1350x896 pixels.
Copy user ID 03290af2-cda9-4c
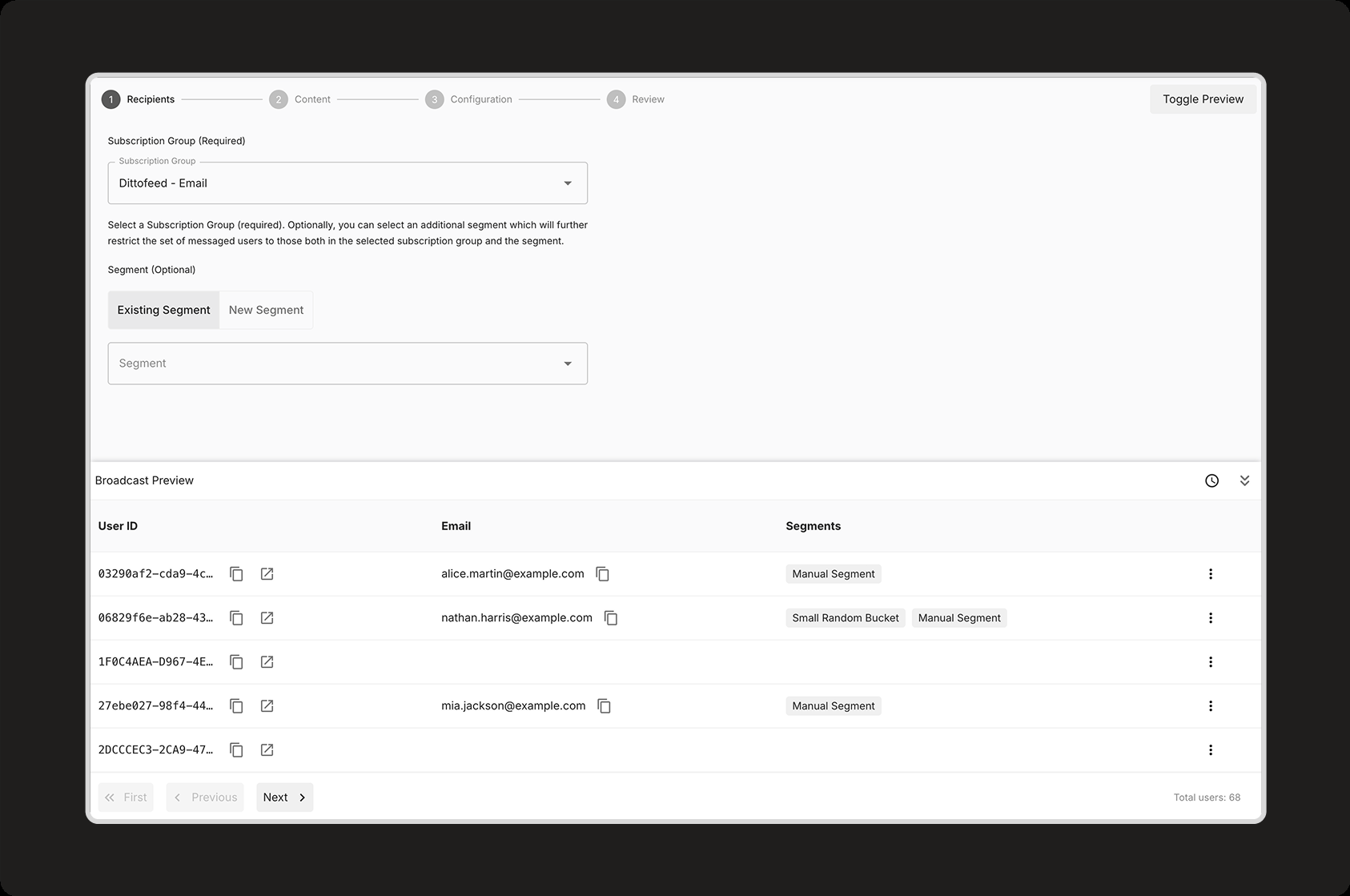tap(236, 574)
